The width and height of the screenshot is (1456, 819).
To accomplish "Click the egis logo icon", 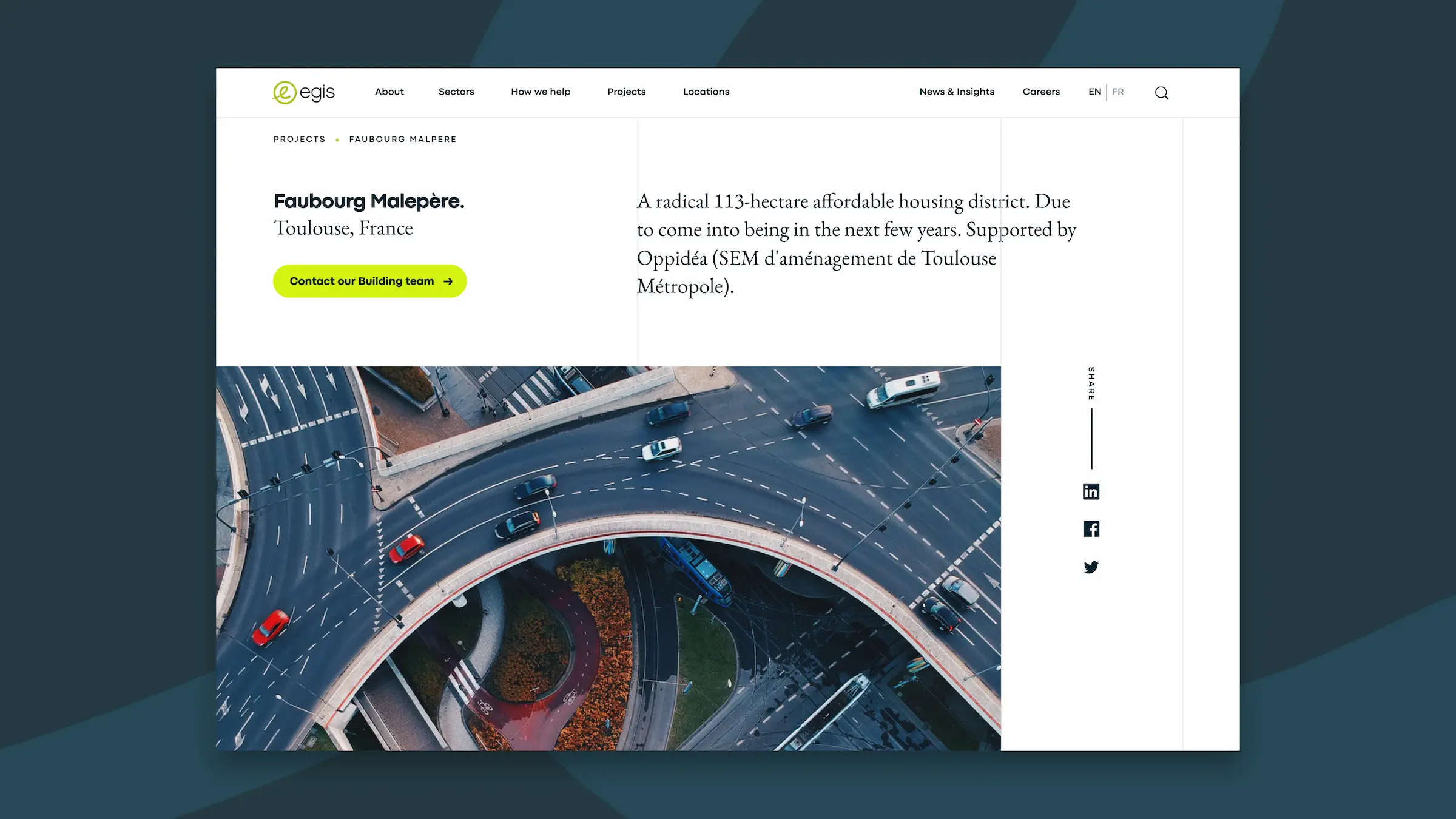I will click(285, 92).
